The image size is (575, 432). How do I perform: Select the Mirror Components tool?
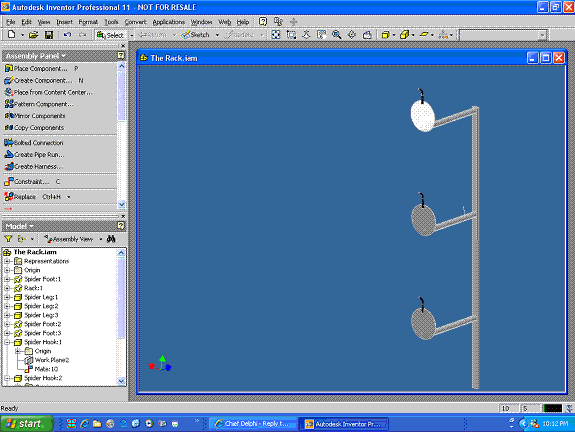[x=35, y=116]
